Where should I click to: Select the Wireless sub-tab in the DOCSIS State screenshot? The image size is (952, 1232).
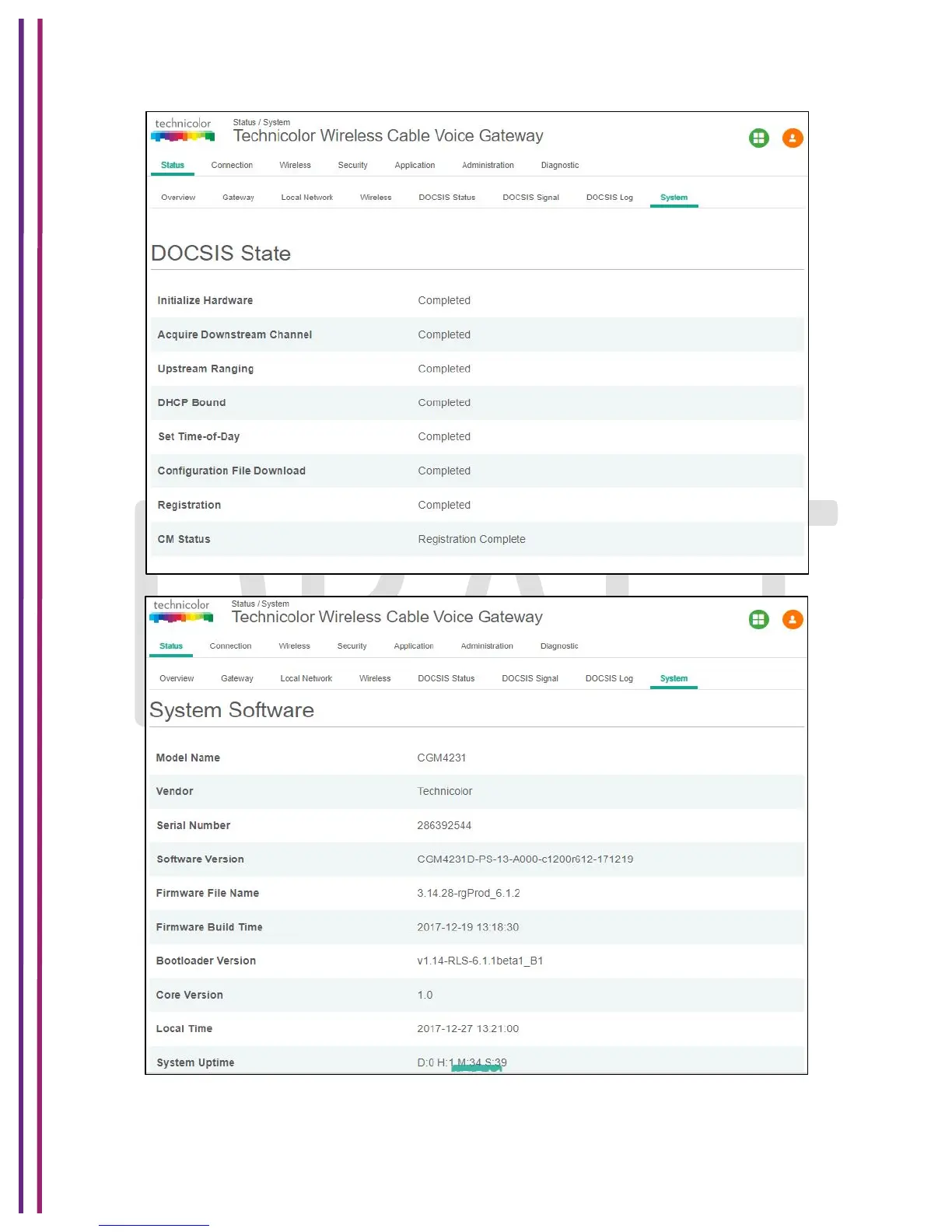(x=376, y=198)
